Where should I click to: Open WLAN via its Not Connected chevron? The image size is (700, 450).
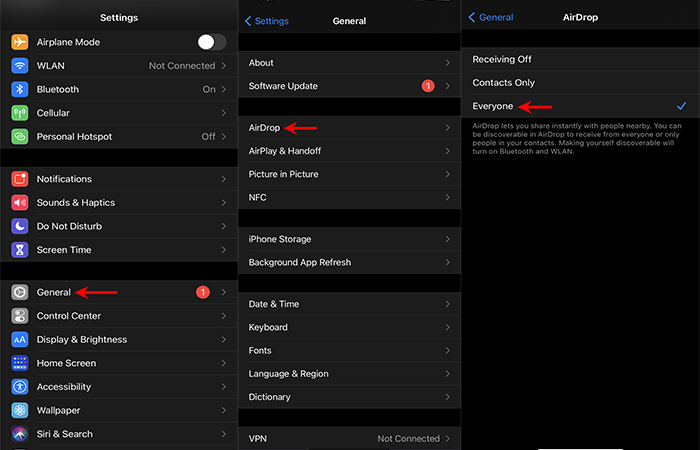click(224, 66)
